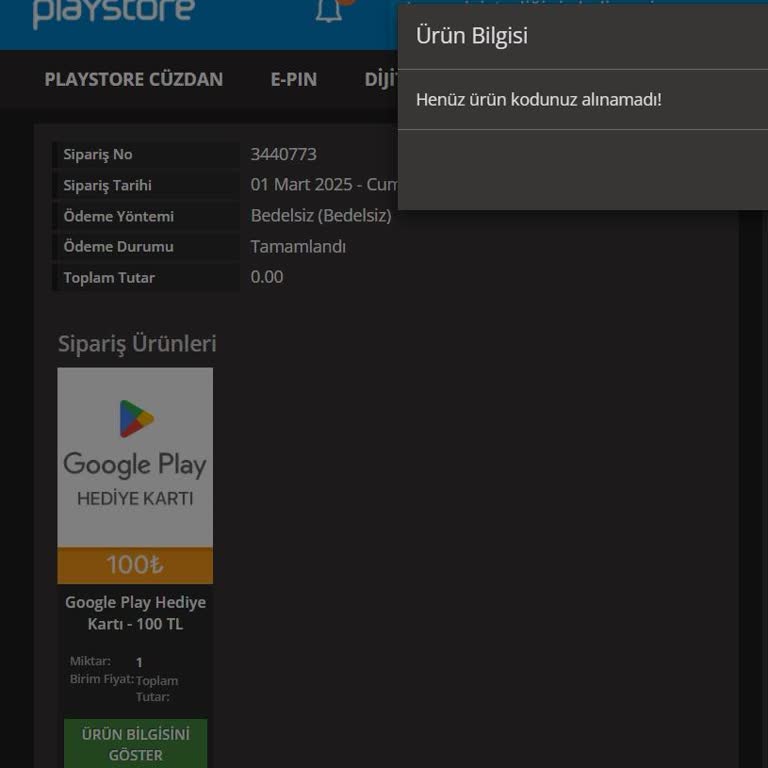768x768 pixels.
Task: Click Bedelsiz (Bedelsiz) payment value
Action: [x=321, y=216]
